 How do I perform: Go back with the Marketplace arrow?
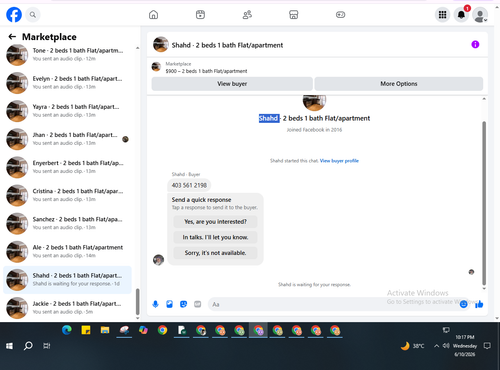pyautogui.click(x=12, y=37)
